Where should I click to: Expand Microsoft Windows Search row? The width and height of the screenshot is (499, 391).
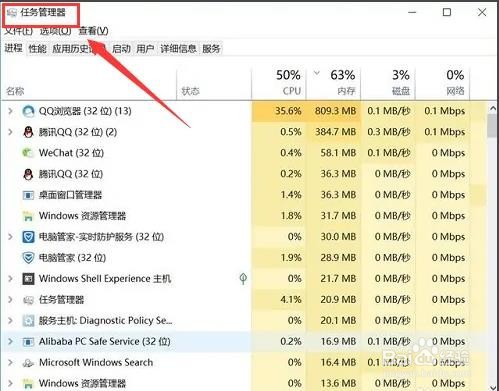10,363
